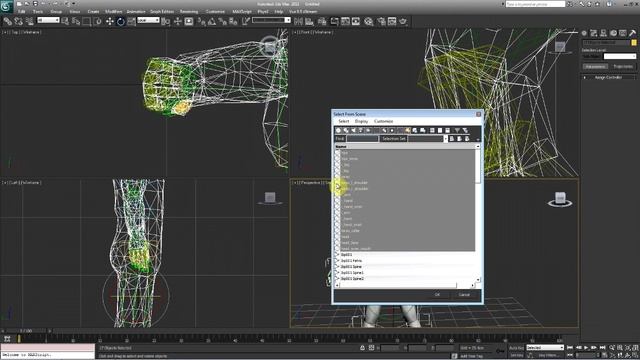Screen dimensions: 640x360
Task: Click Select None icon in Select From Scene
Action: pos(440,131)
